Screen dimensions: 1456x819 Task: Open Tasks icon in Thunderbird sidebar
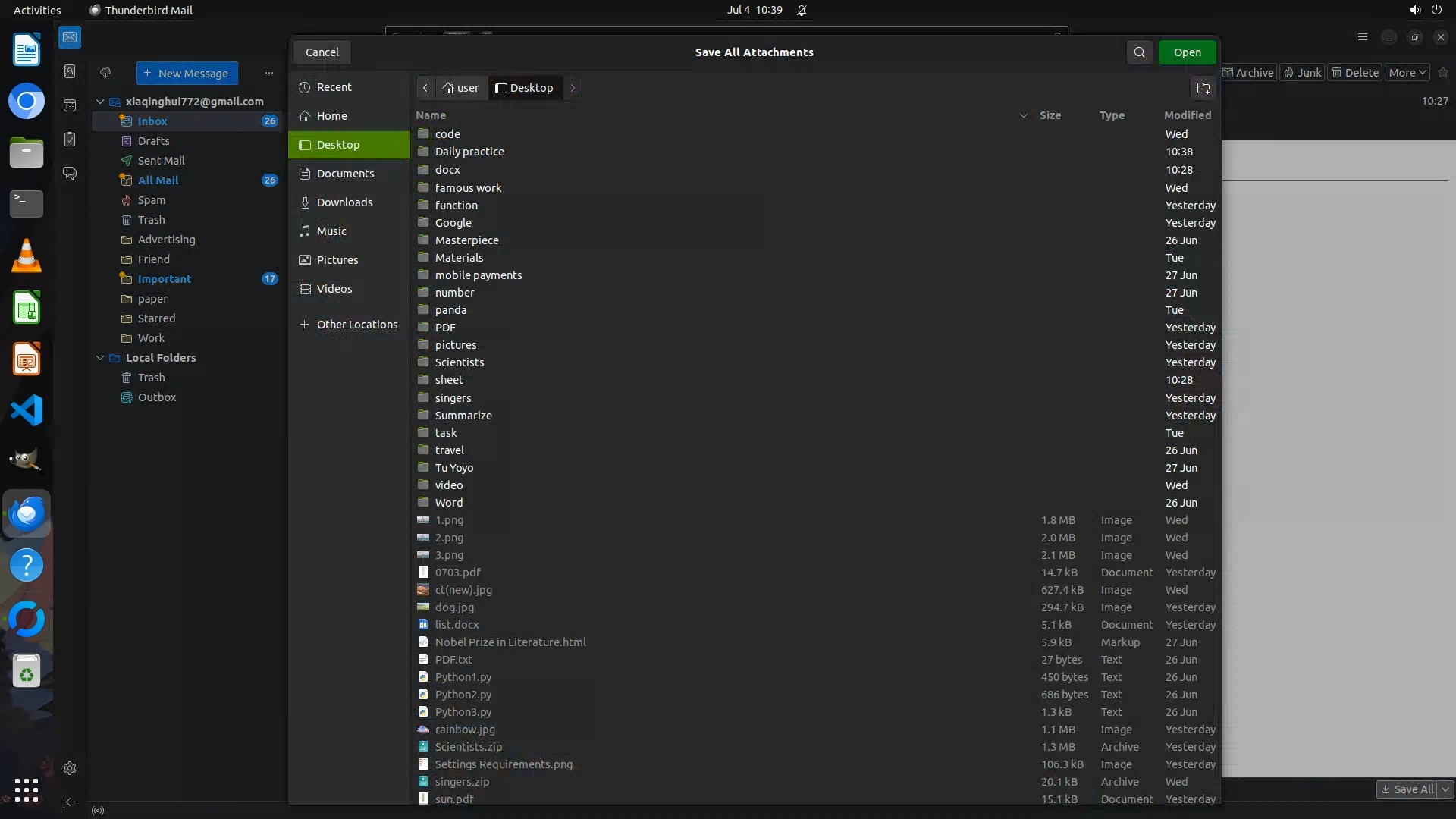pos(70,140)
